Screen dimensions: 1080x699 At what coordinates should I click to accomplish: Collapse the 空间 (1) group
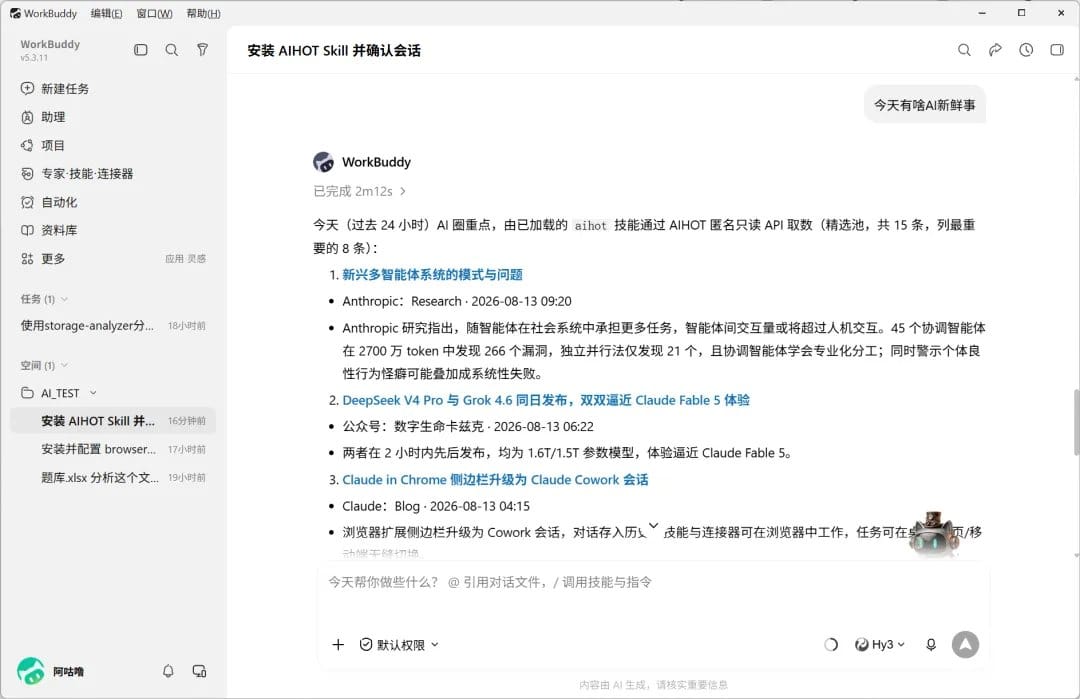point(44,365)
